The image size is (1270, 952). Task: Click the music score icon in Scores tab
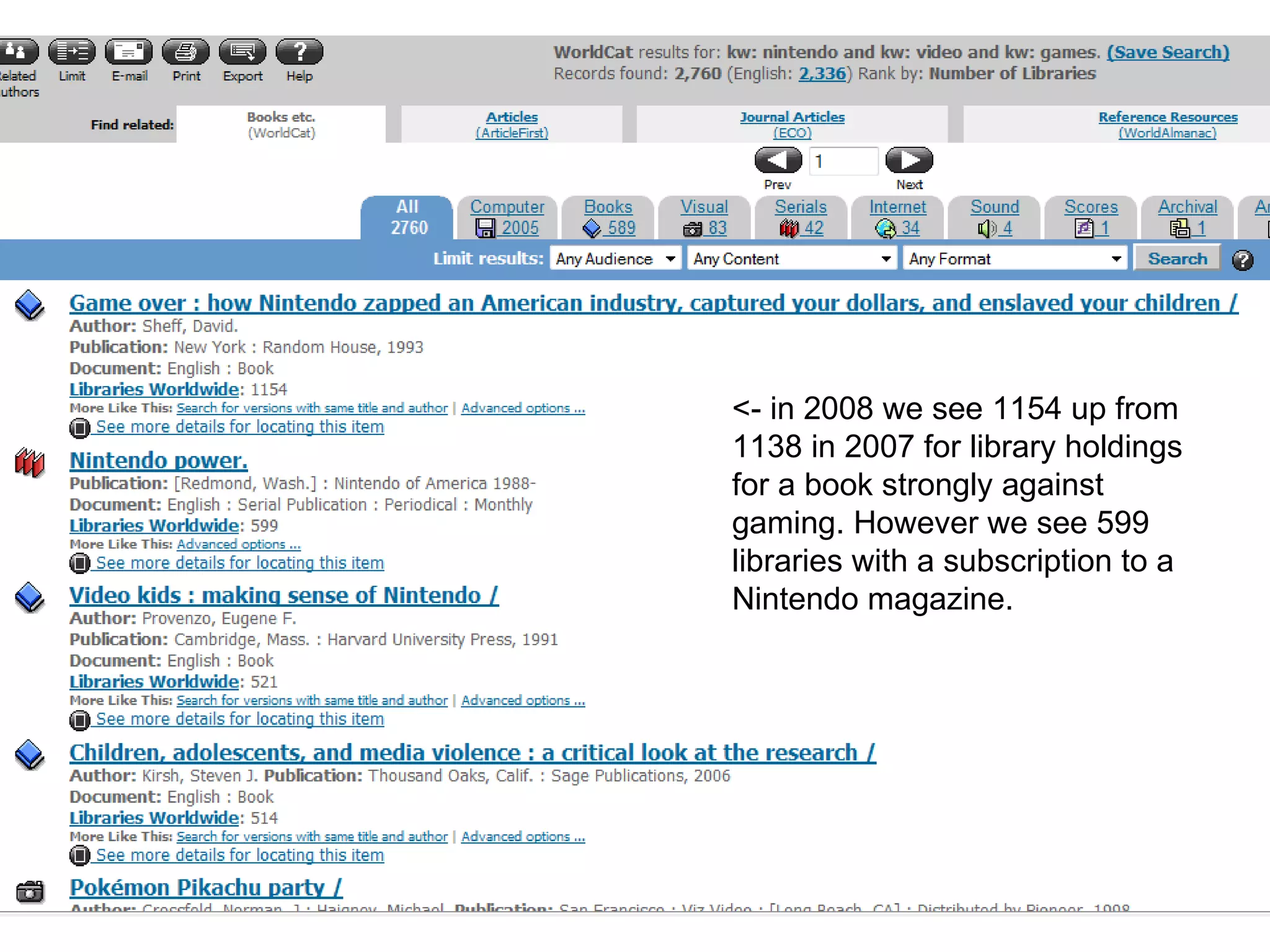(x=1084, y=229)
